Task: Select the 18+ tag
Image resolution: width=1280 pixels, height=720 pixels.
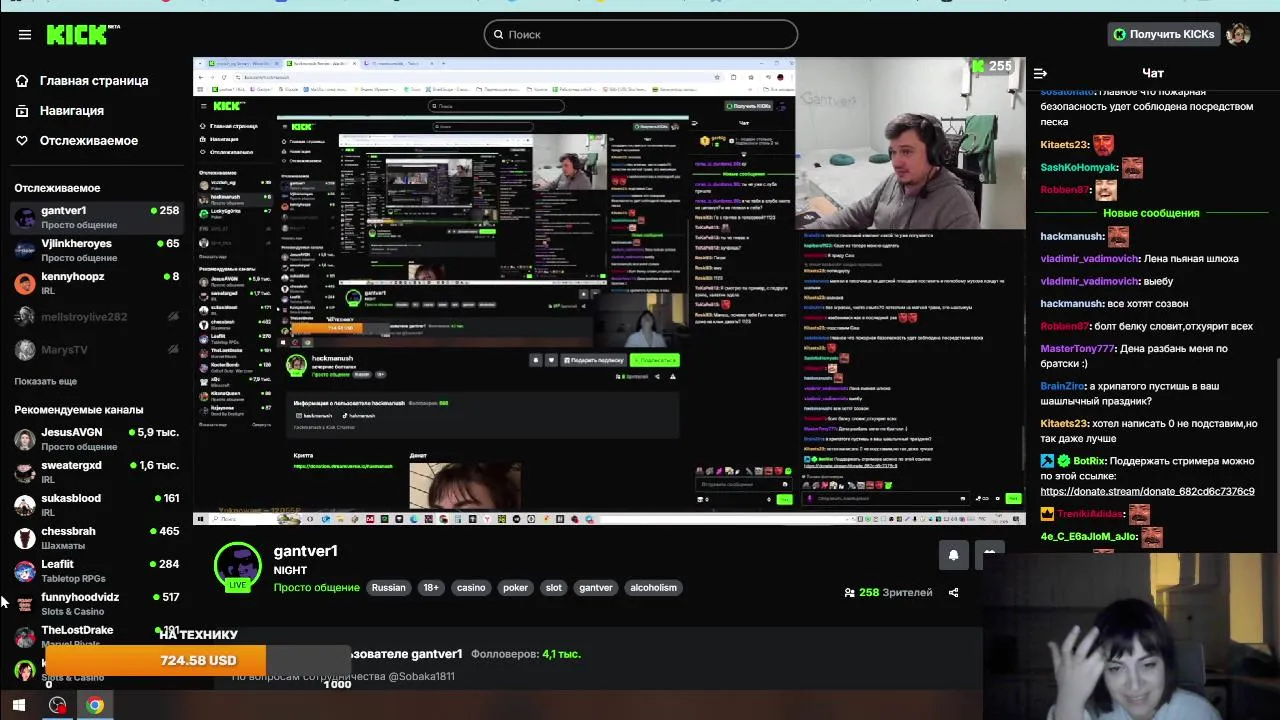Action: coord(431,588)
